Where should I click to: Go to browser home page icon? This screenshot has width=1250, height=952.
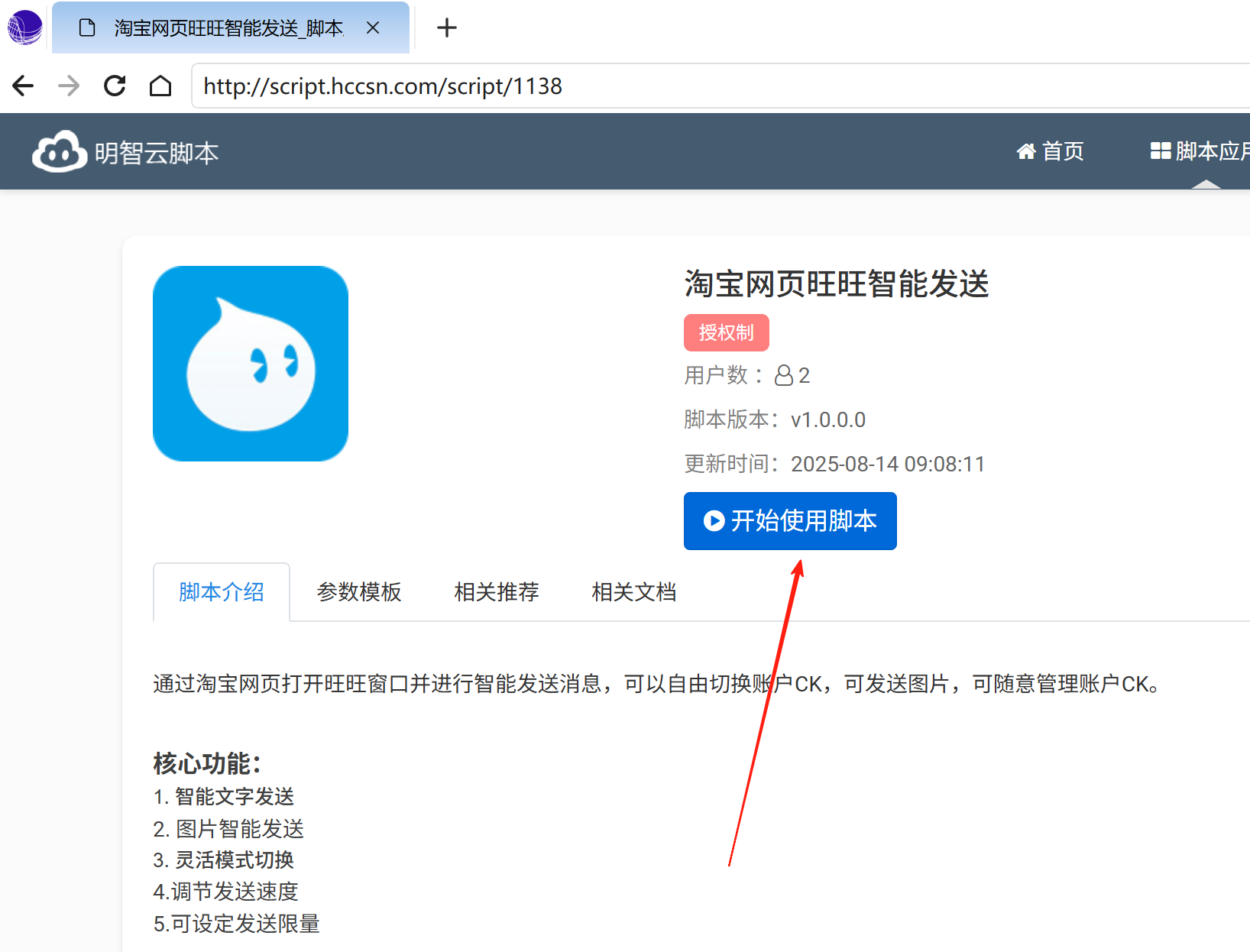pyautogui.click(x=160, y=86)
